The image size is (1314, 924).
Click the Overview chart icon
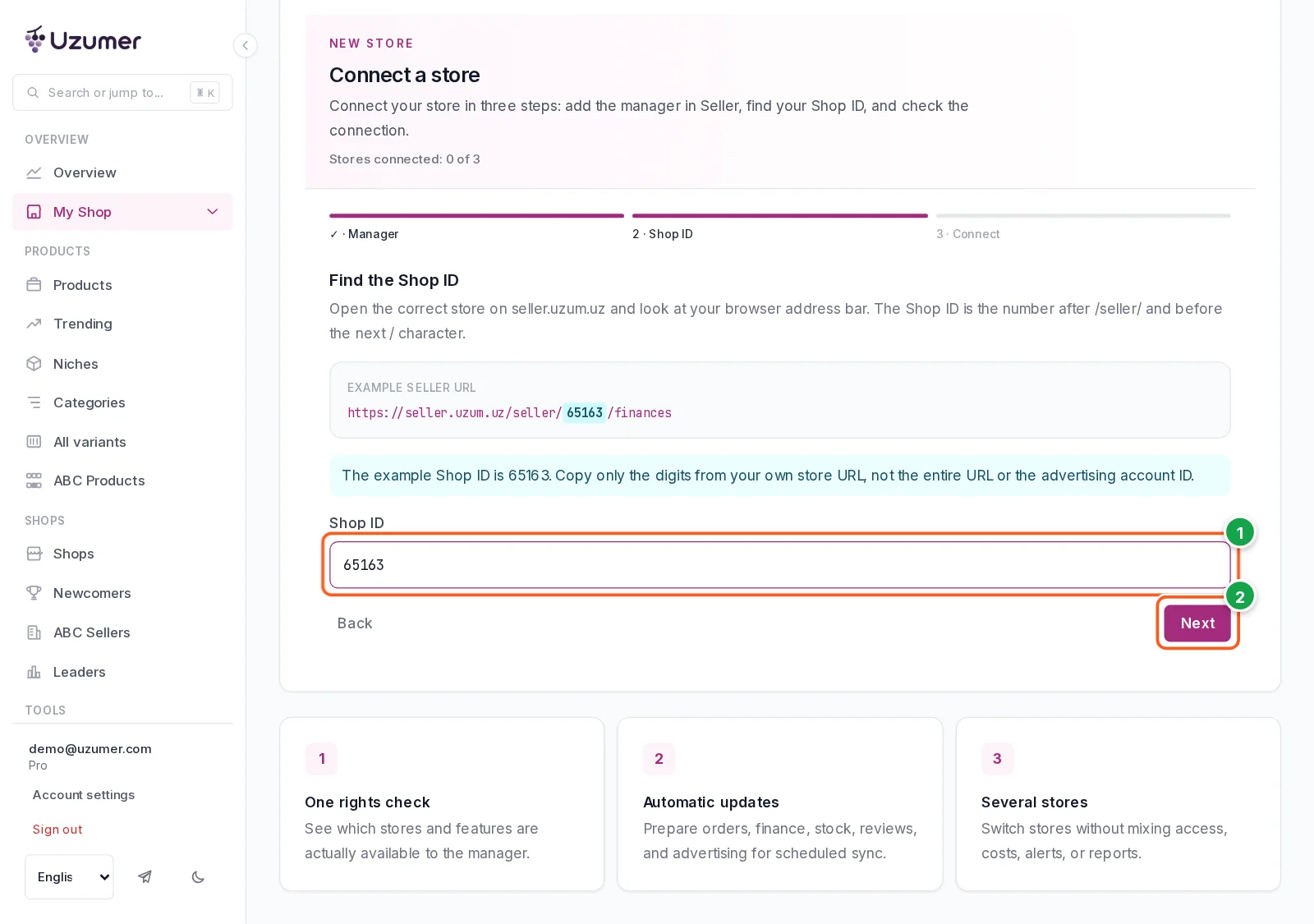click(34, 172)
